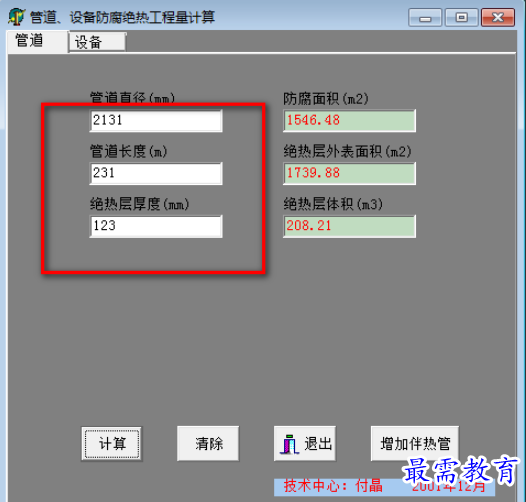Click the 防腐面积(m2) label
Screen dimensions: 526x502
pos(326,99)
